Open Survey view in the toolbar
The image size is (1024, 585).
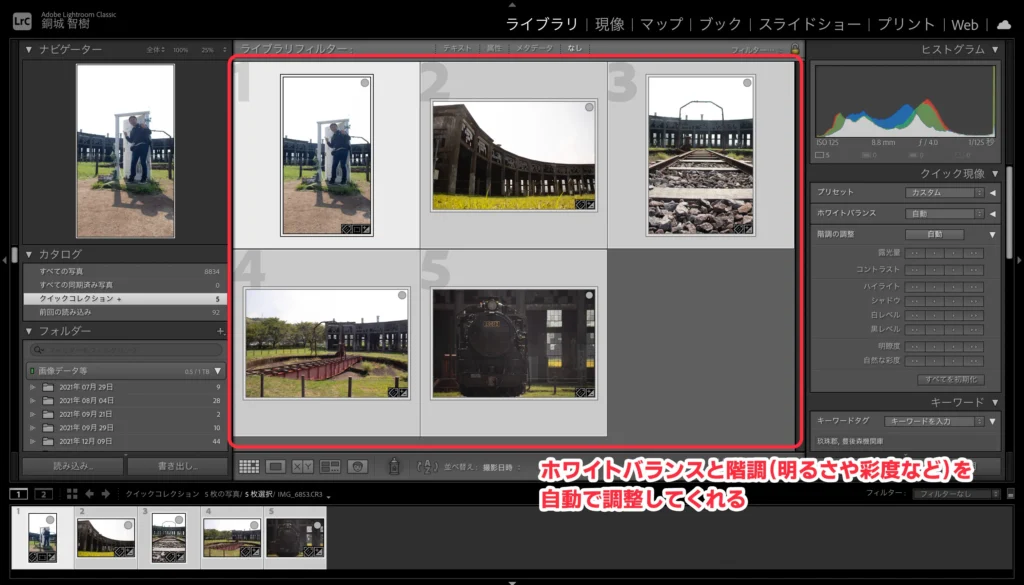click(x=330, y=466)
